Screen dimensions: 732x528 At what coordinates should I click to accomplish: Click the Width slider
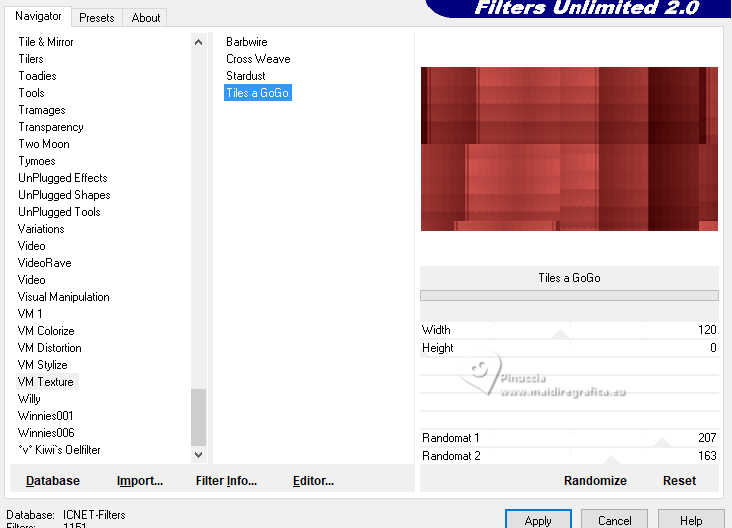(569, 330)
